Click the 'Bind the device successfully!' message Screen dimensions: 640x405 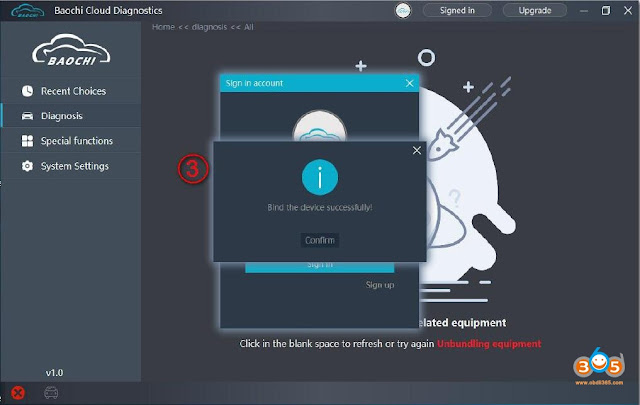tap(320, 207)
